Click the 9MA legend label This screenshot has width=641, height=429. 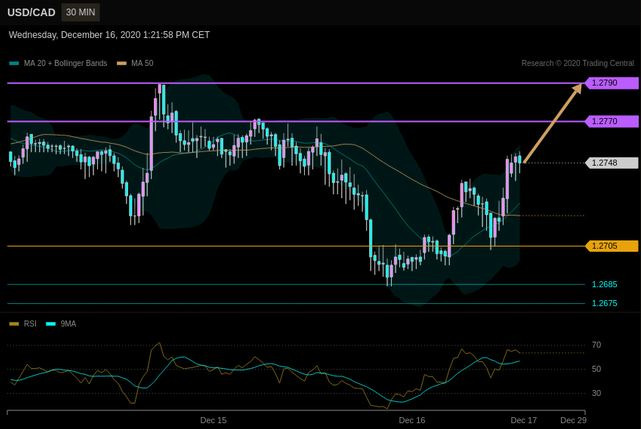[x=68, y=324]
